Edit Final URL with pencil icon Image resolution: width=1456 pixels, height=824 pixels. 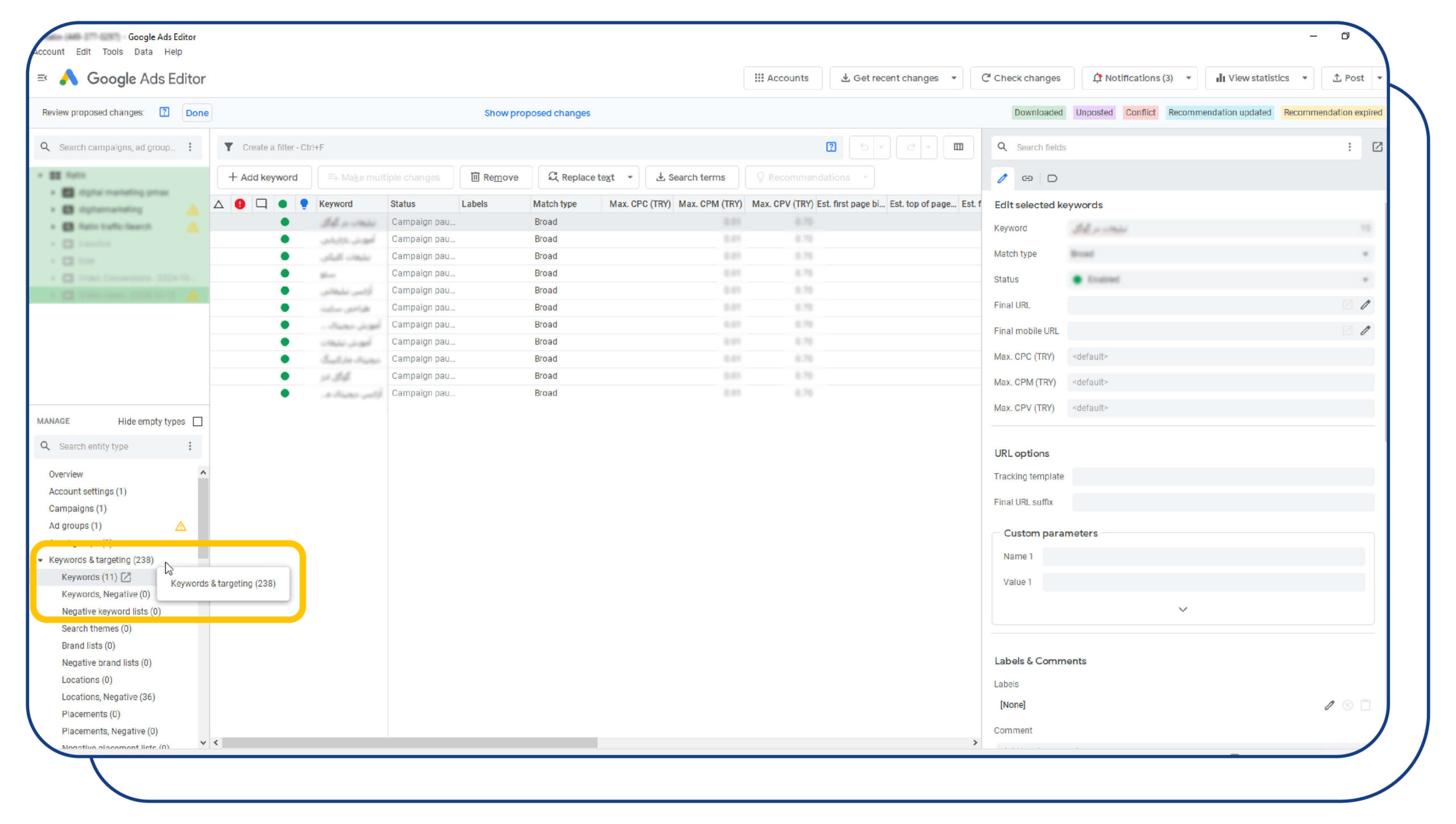[1365, 305]
